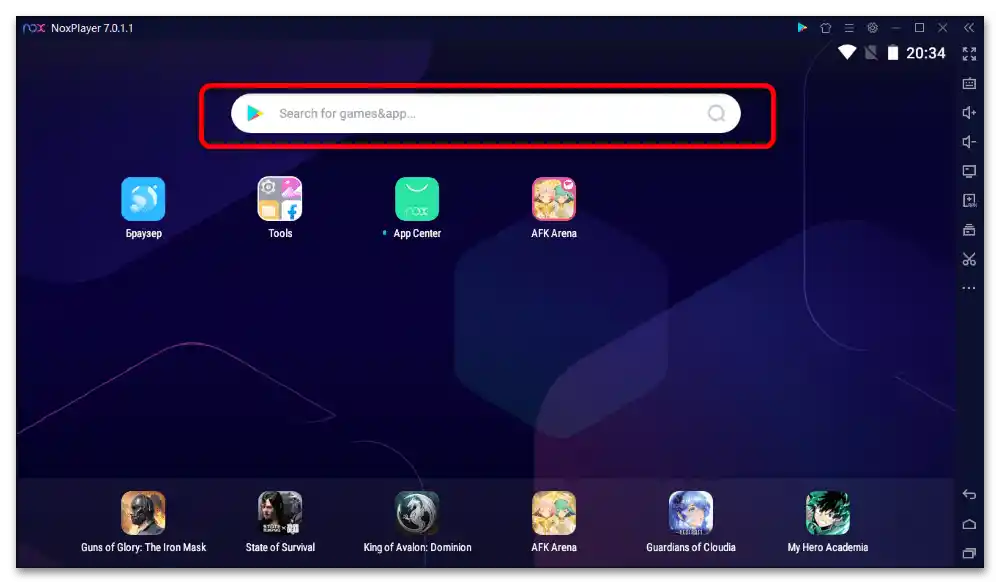
Task: Launch King of Avalon: Dominion
Action: click(x=417, y=513)
